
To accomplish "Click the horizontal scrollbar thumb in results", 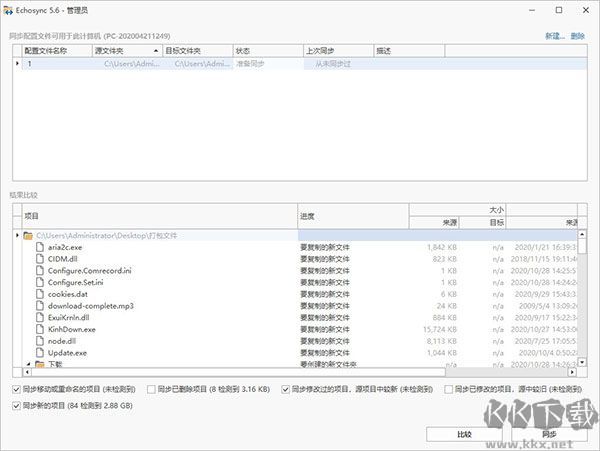I will (238, 372).
